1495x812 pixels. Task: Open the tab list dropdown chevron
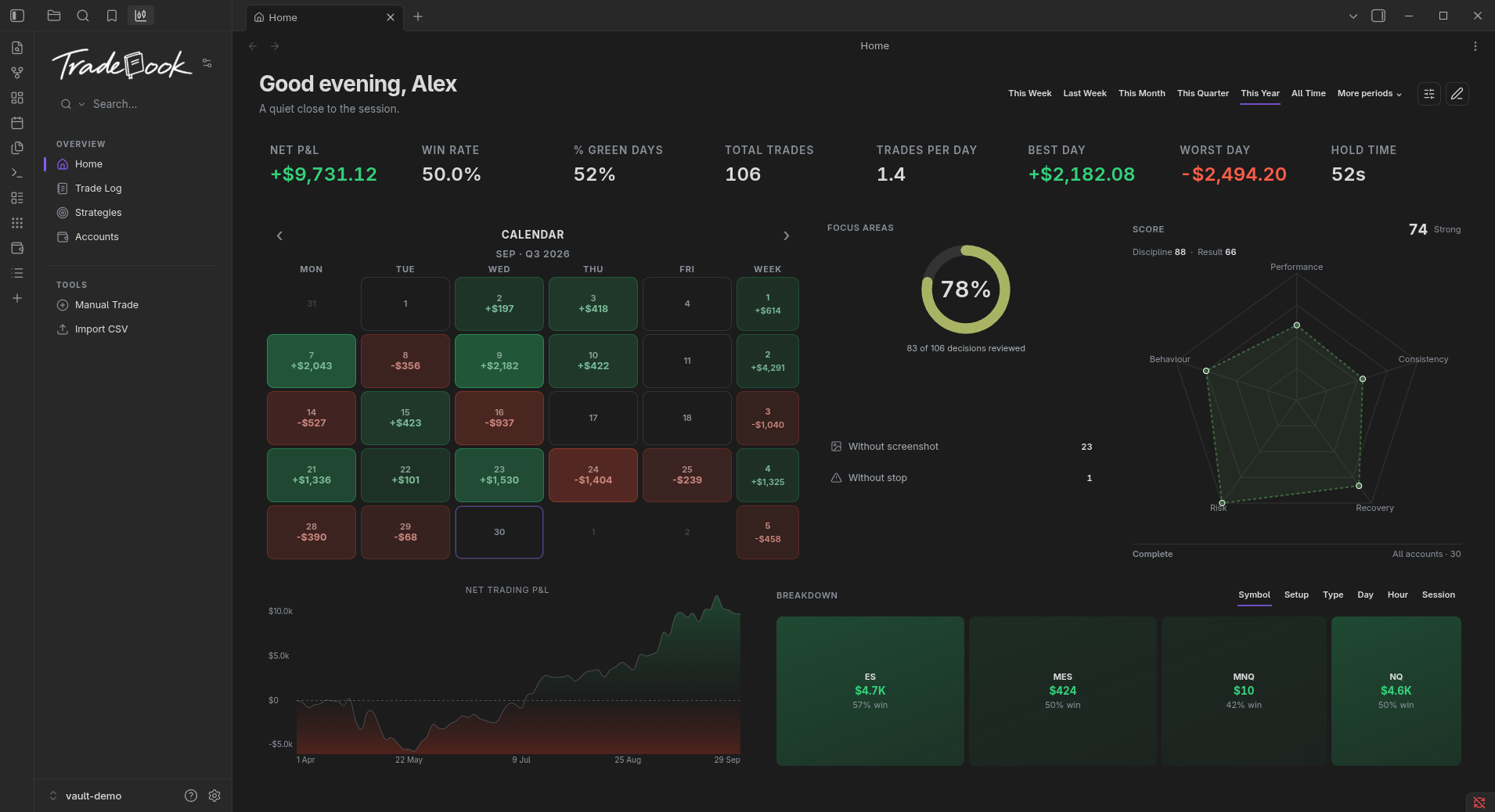[x=1353, y=16]
